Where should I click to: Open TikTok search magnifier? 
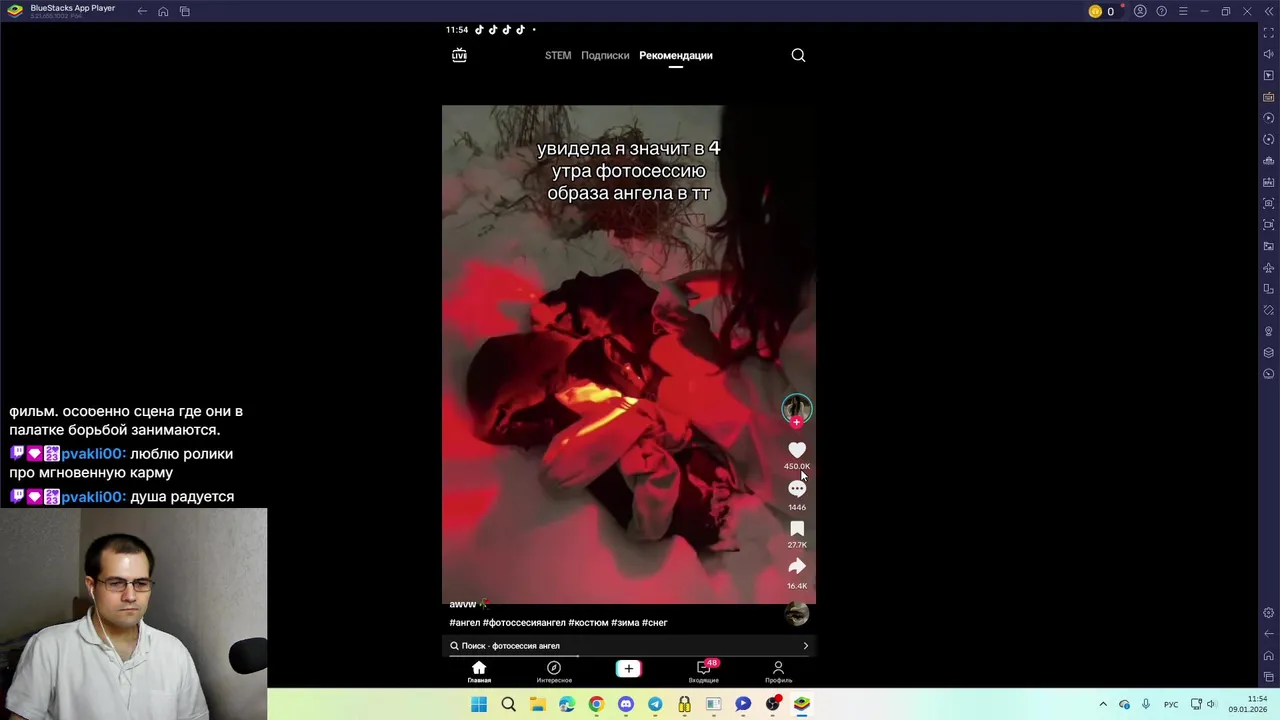click(x=798, y=55)
